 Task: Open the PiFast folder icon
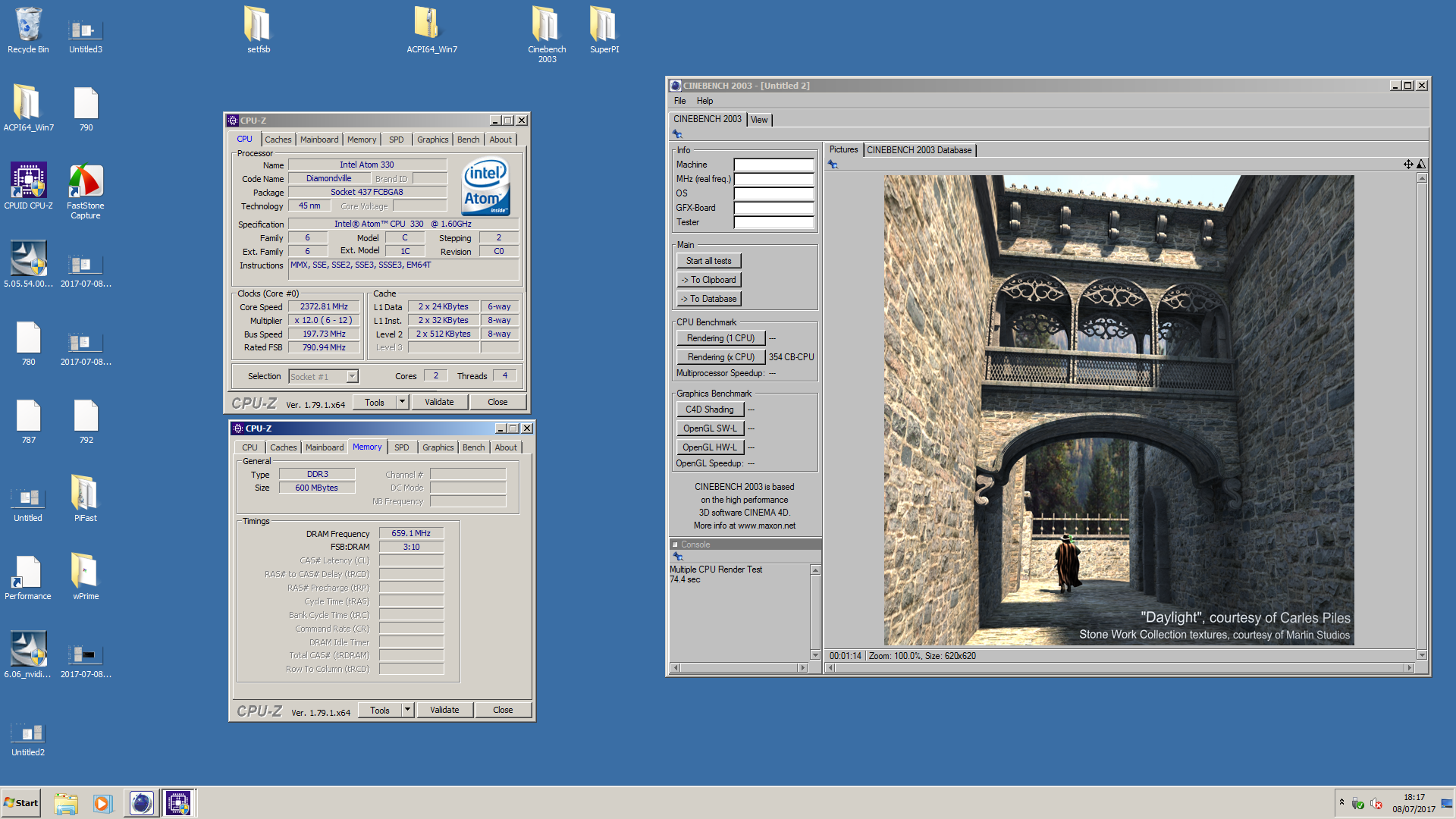(x=86, y=499)
